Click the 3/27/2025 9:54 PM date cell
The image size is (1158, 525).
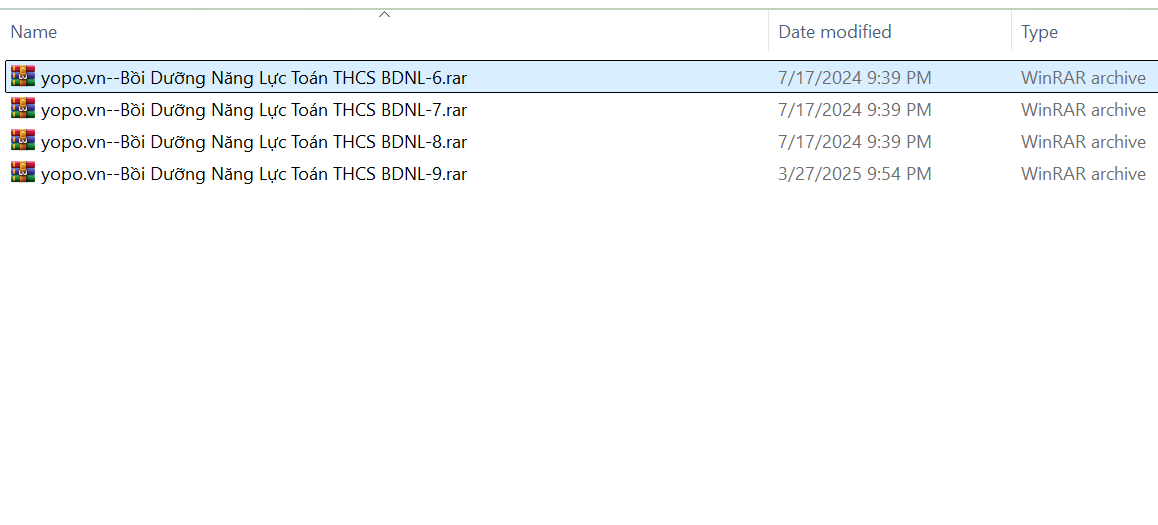(854, 174)
